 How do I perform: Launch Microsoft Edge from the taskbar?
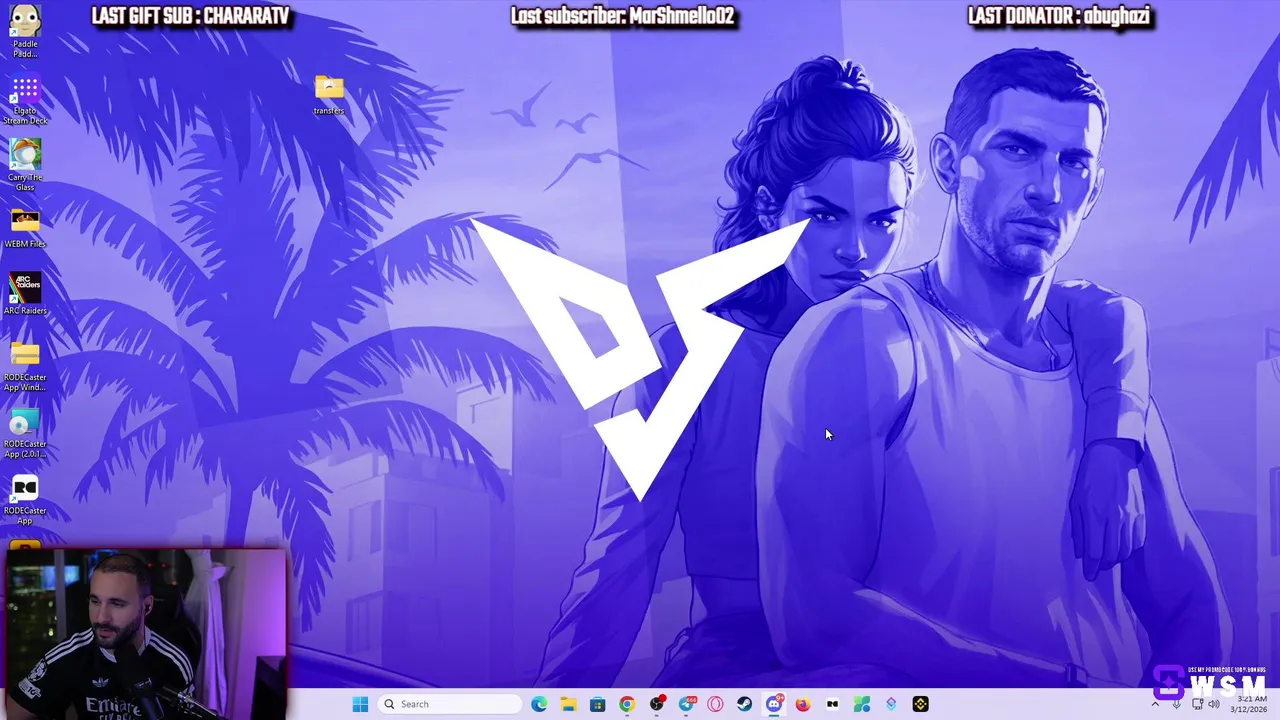[539, 704]
